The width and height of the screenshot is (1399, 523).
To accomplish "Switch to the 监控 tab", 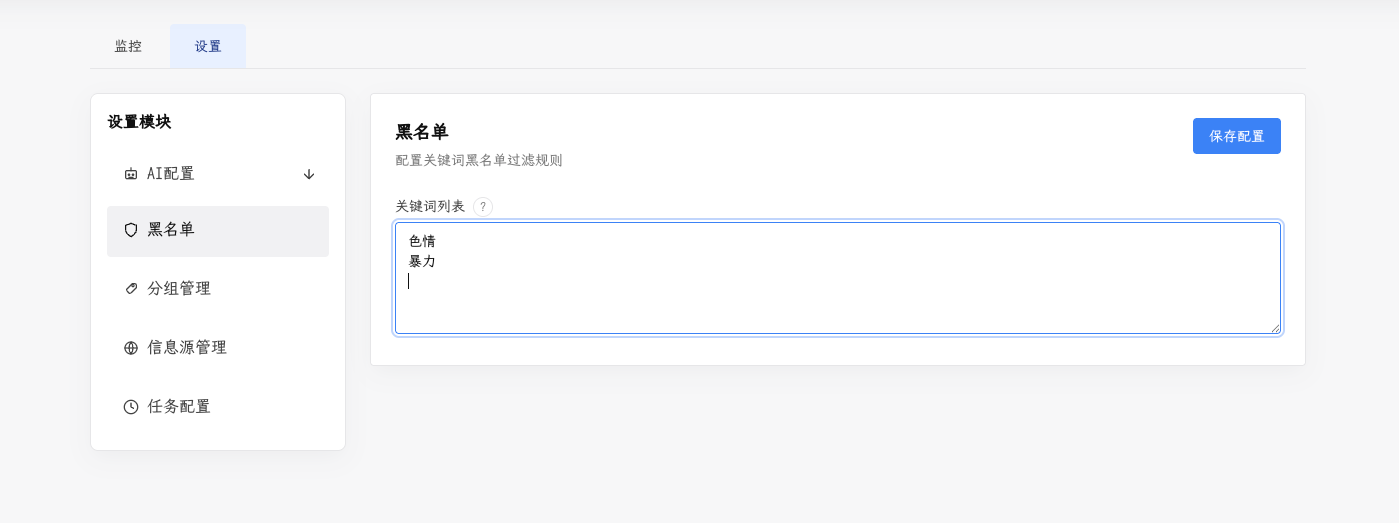I will click(129, 46).
